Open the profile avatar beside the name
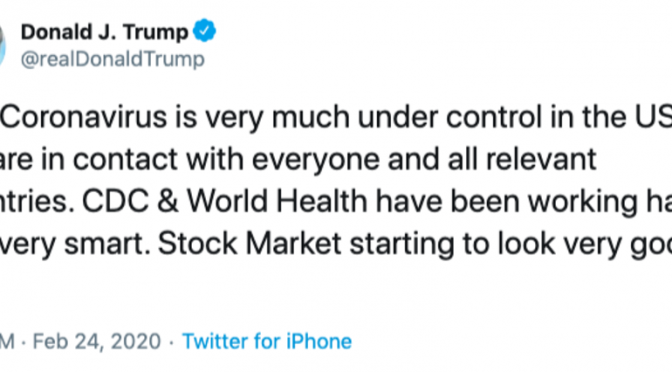 [x=2, y=45]
